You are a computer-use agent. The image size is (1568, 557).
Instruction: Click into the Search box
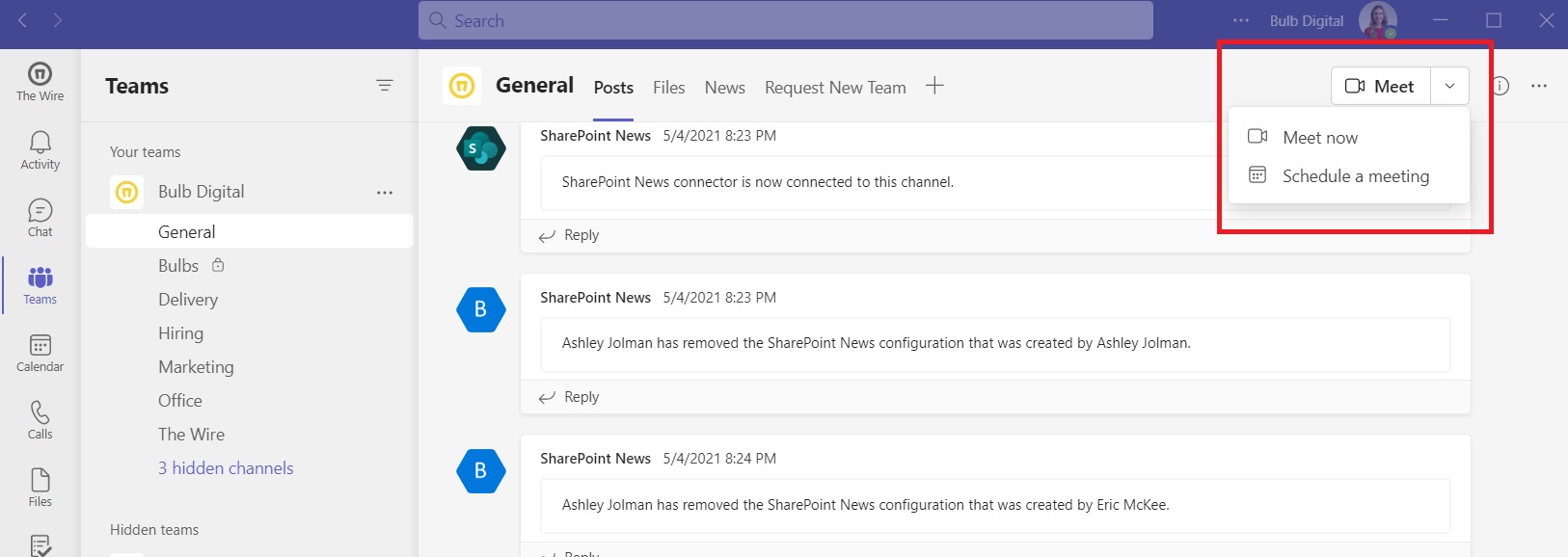point(786,20)
